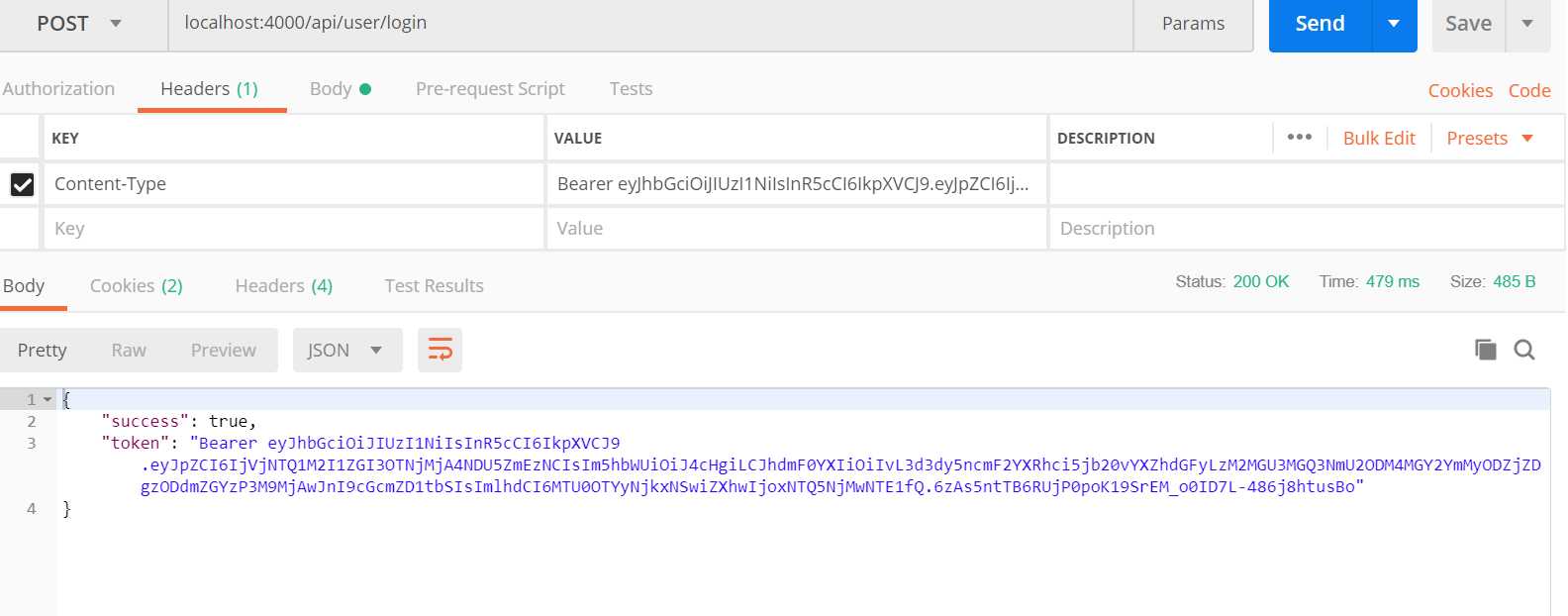Click the Content-Type row description cell
This screenshot has width=1568, height=616.
pyautogui.click(x=1307, y=184)
